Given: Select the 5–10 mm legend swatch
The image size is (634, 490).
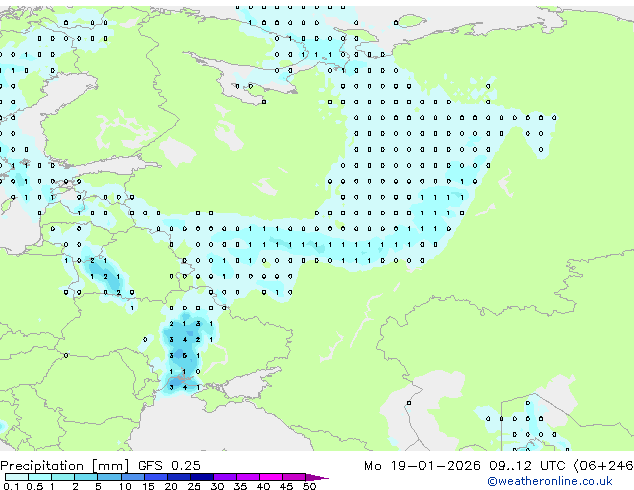Looking at the screenshot, I should [109, 477].
